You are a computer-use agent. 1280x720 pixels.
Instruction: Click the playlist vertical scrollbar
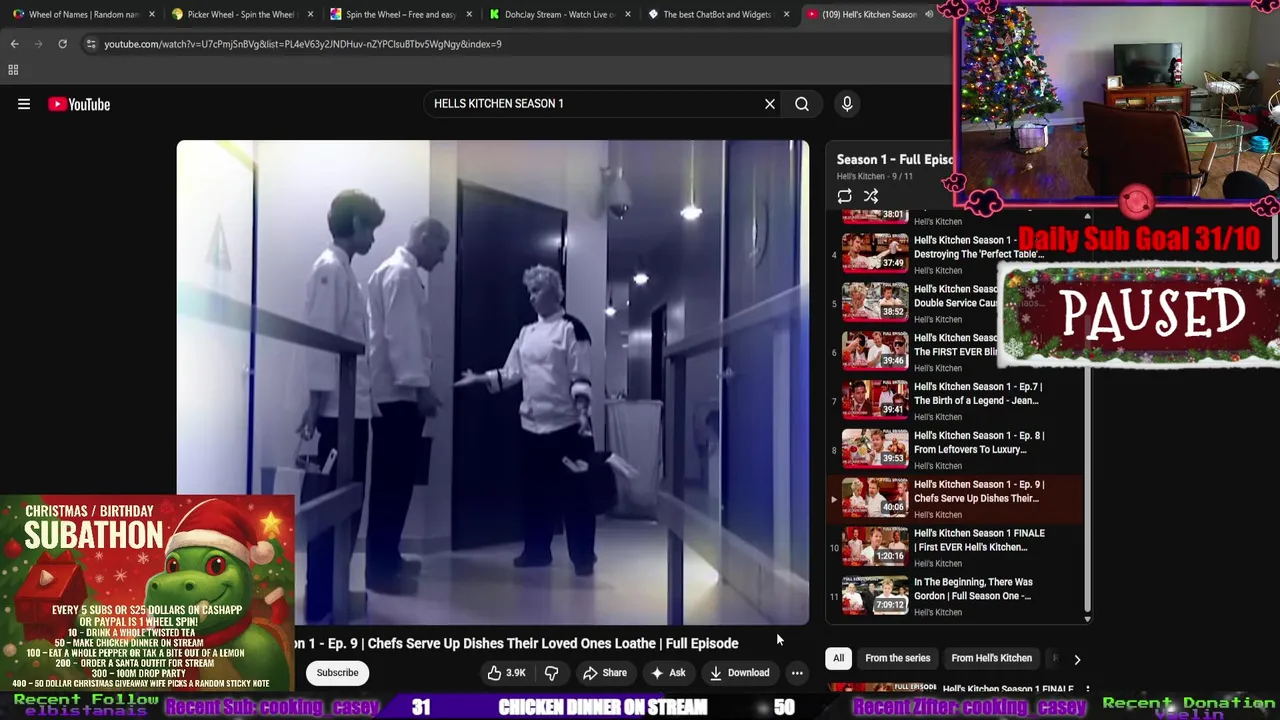coord(1087,417)
